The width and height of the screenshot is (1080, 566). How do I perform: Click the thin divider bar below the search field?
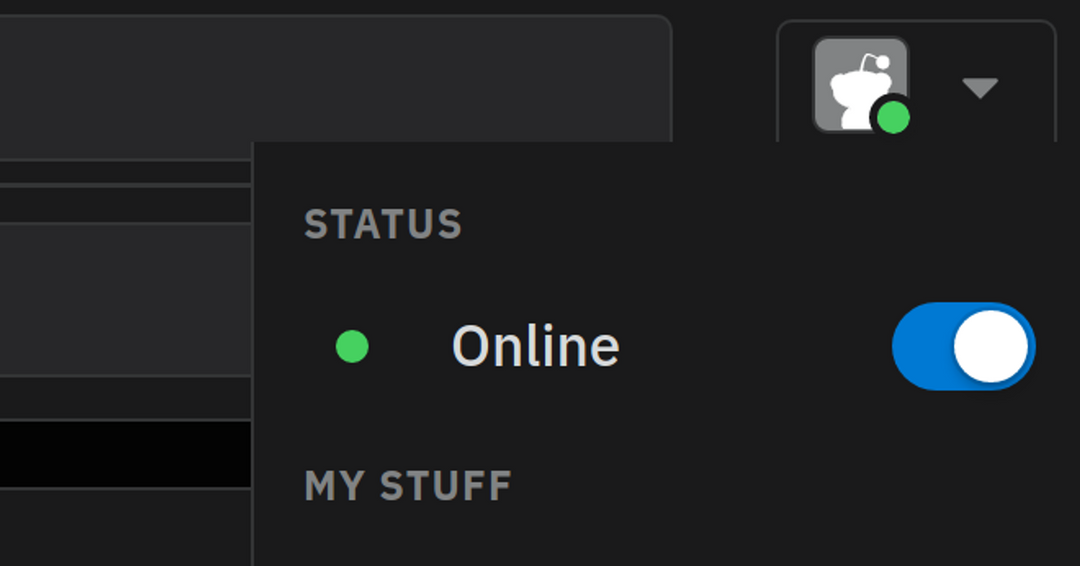coord(125,172)
